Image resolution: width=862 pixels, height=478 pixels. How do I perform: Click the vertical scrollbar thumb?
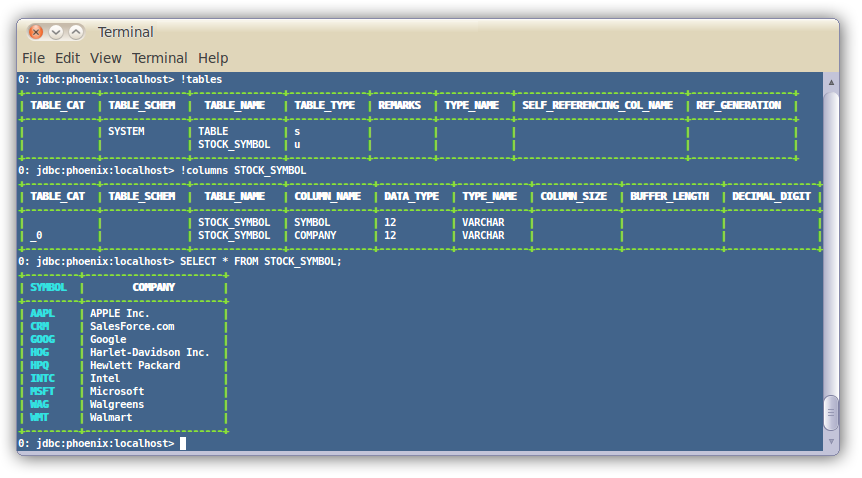tap(831, 412)
